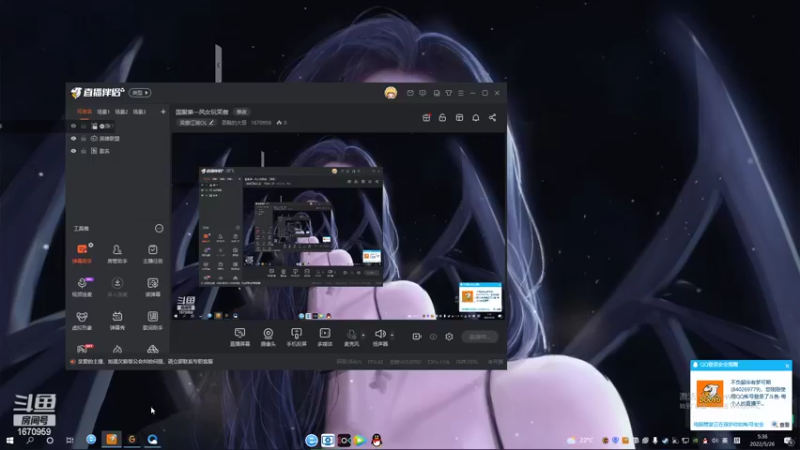Open the 歌词助手 lyrics assistant tool
Viewport: 800px width, 450px height.
pyautogui.click(x=153, y=321)
